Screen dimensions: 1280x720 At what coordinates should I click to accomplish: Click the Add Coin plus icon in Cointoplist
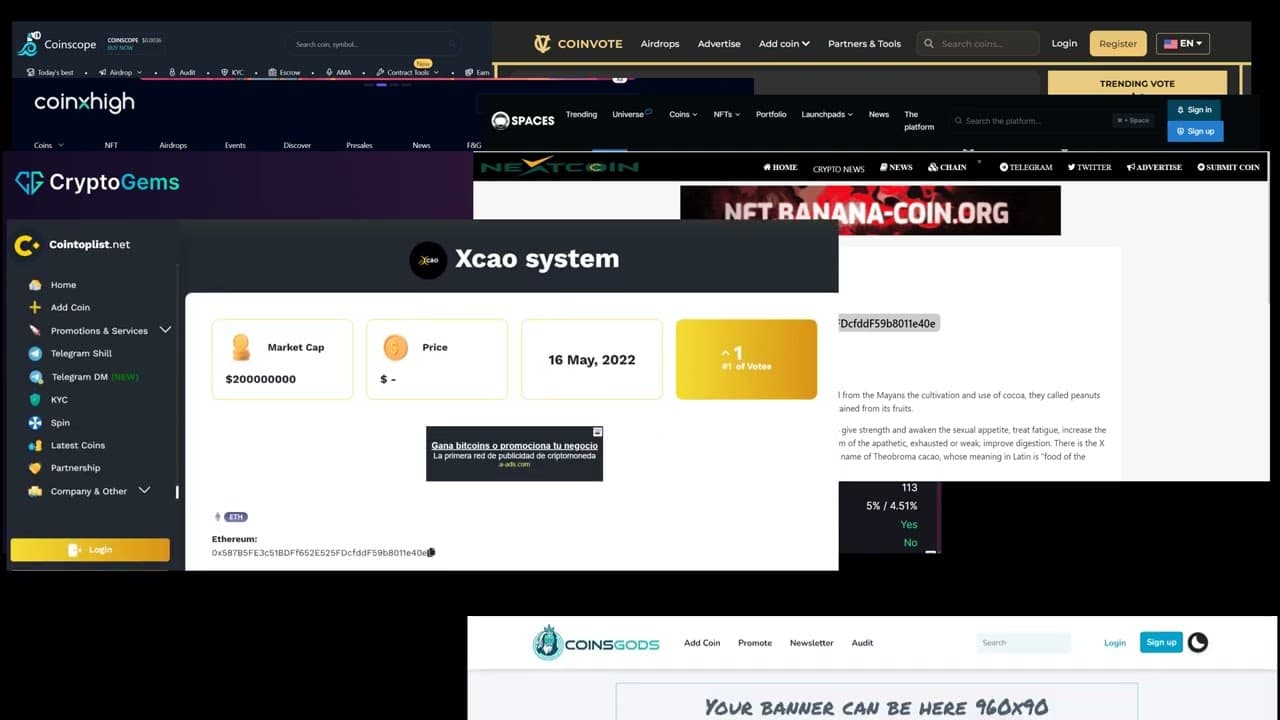click(35, 308)
